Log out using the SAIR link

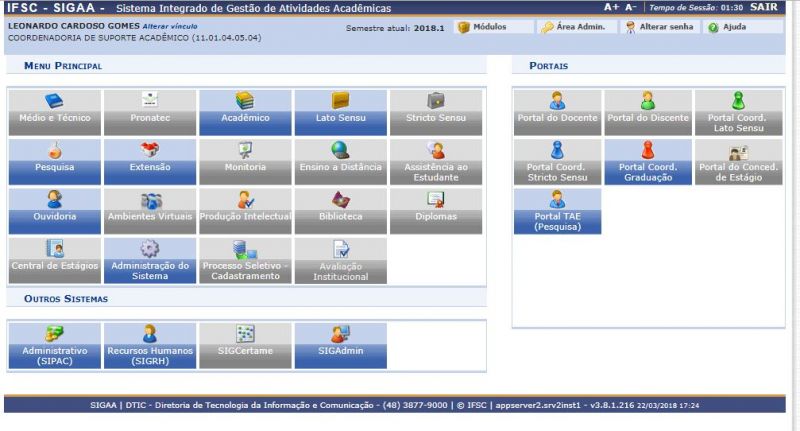point(763,7)
